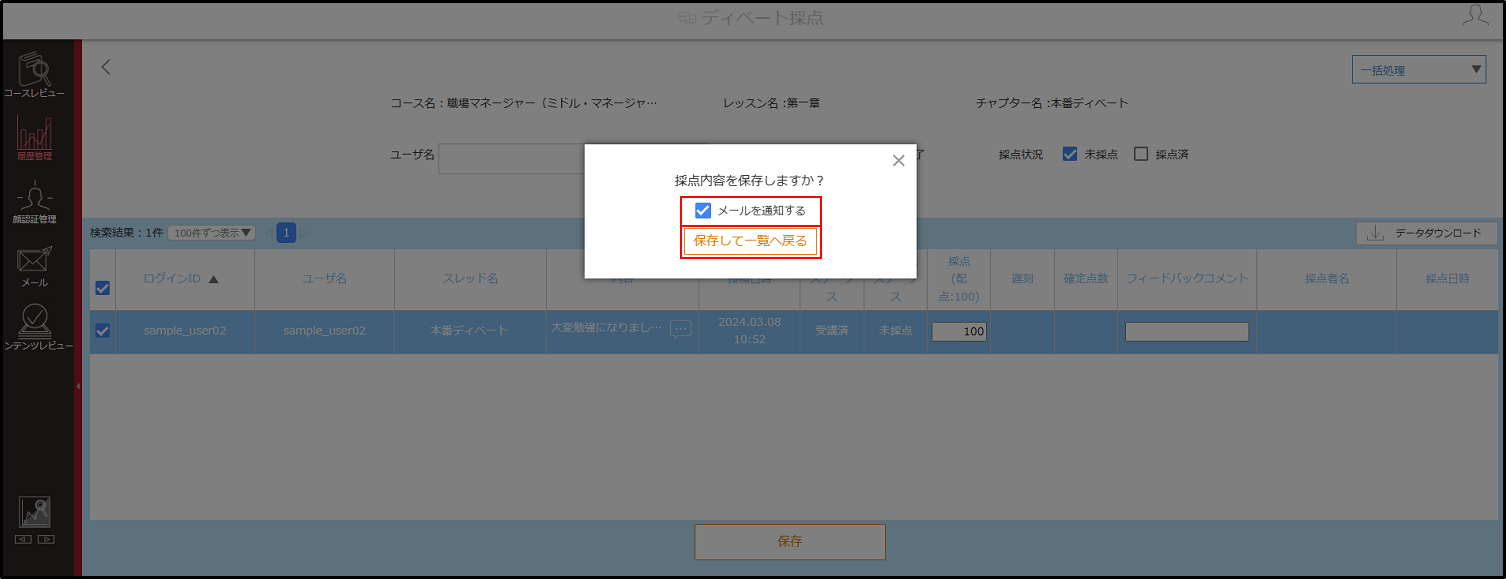Click 保存して一覧へ戻る button
Screen dimensions: 1506x579
[x=750, y=241]
